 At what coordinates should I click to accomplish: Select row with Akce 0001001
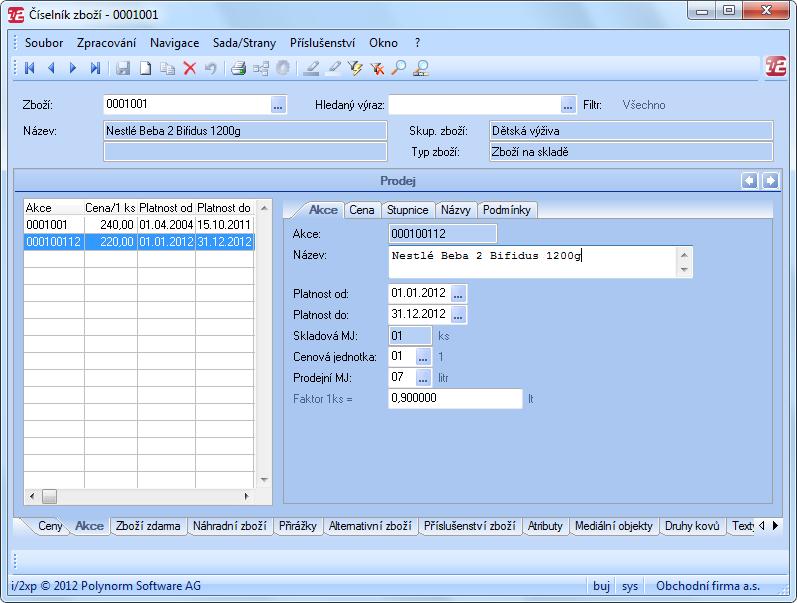(139, 225)
